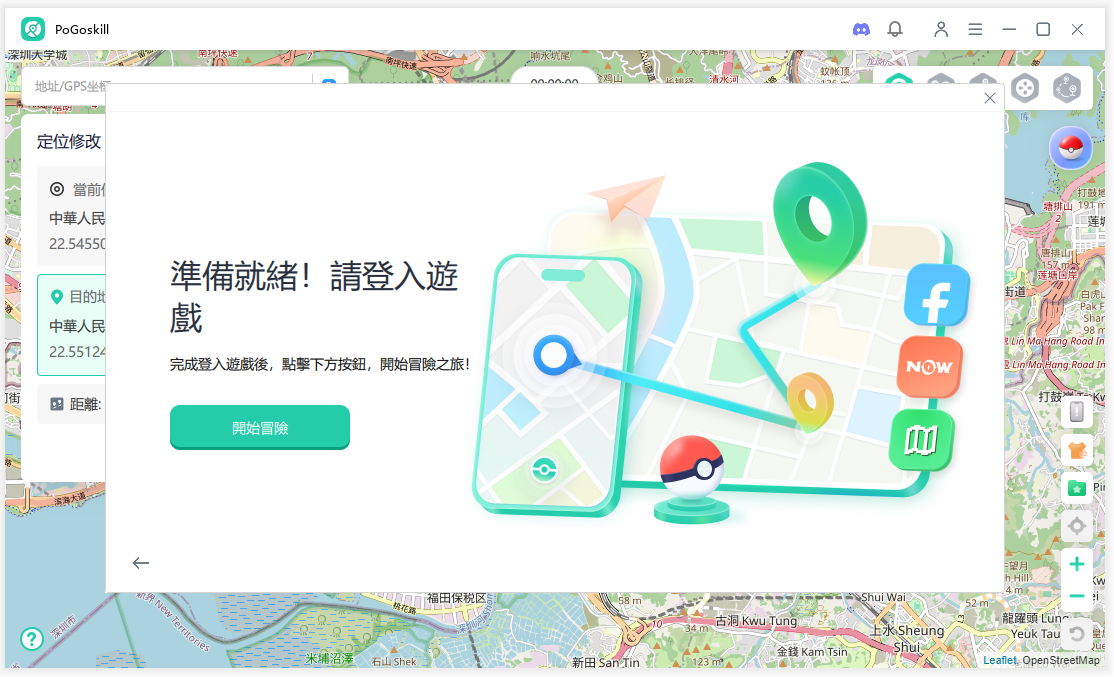Click the back arrow in the dialog
1114x677 pixels.
pos(141,563)
